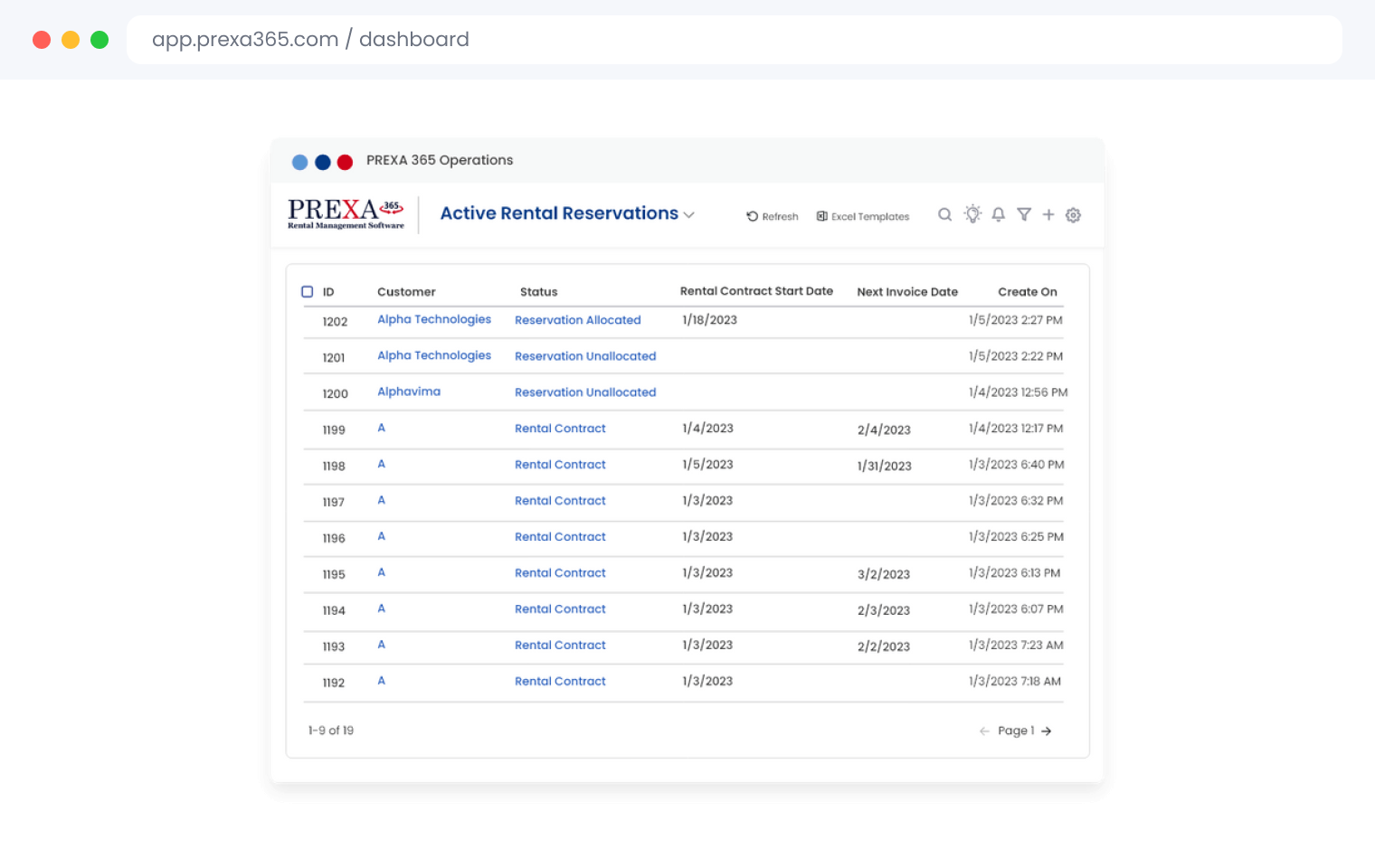This screenshot has width=1375, height=868.
Task: Click the browser address bar URL
Action: coord(310,40)
